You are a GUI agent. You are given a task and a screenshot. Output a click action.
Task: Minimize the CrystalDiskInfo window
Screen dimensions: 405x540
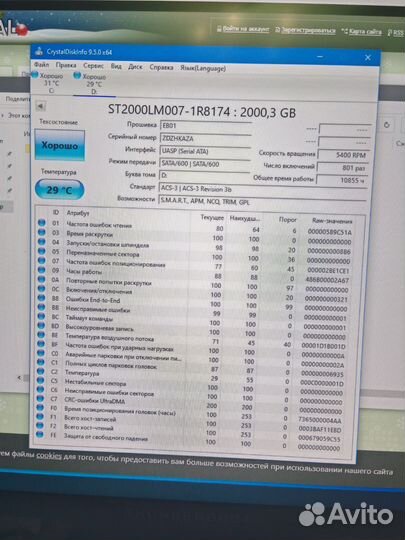pos(320,56)
